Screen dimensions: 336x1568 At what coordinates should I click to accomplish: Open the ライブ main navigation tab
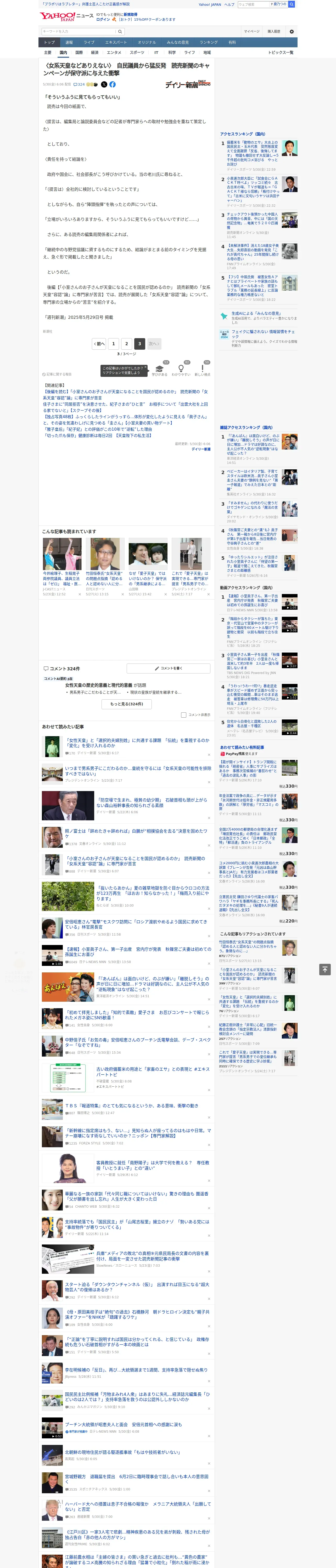(89, 43)
